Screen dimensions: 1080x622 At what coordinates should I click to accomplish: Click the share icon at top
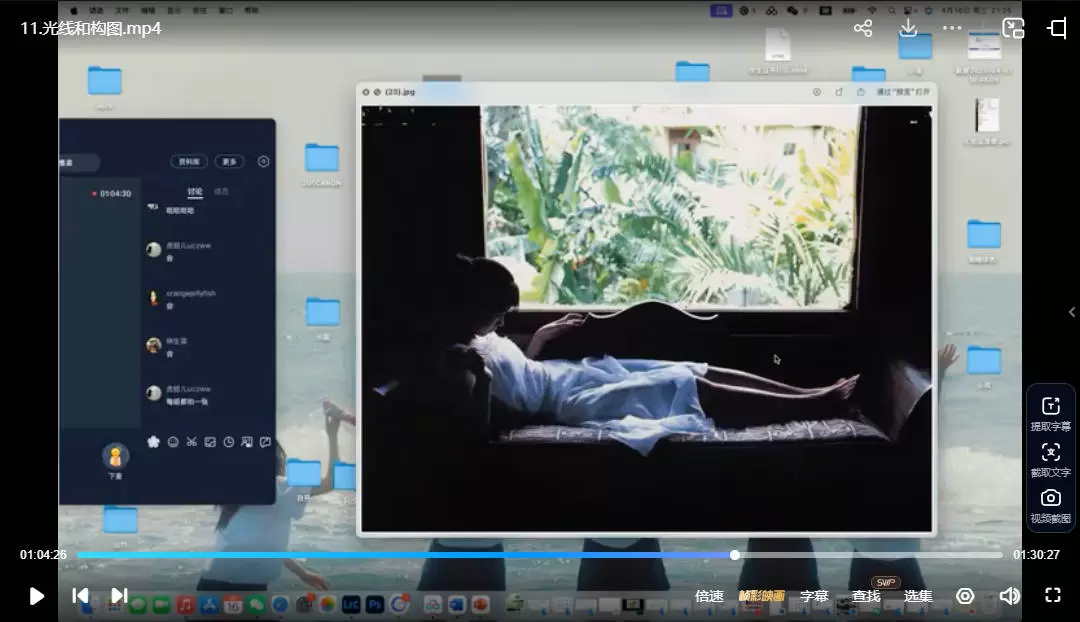pos(863,28)
